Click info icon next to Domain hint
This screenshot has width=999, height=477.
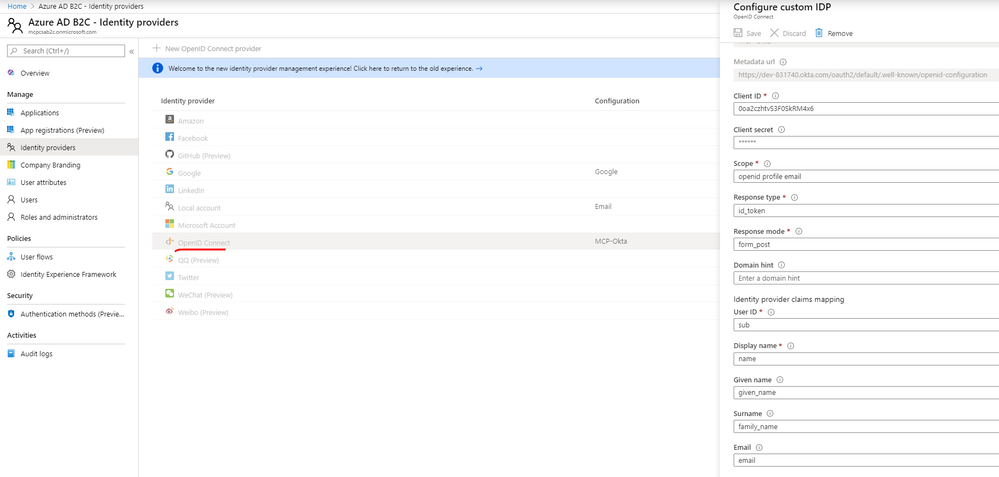(782, 265)
